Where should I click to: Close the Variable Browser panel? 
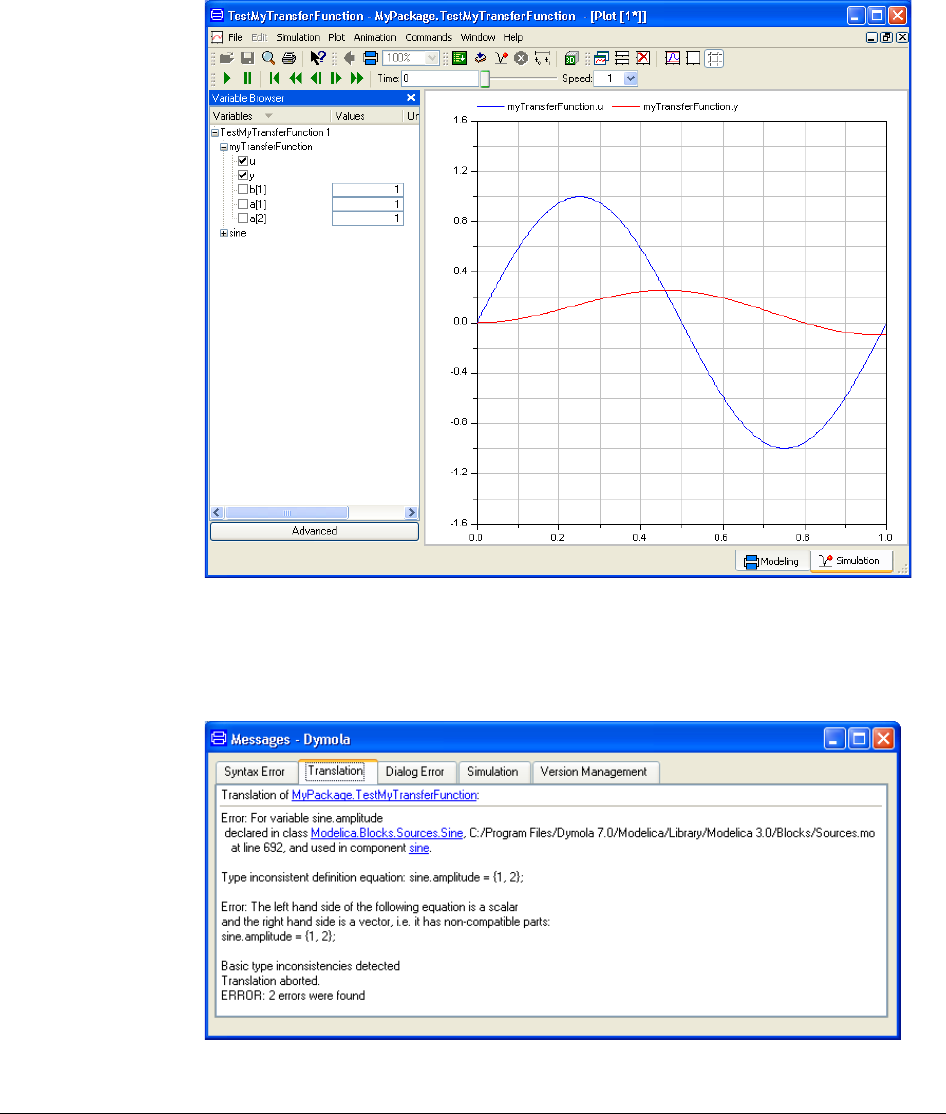[411, 98]
